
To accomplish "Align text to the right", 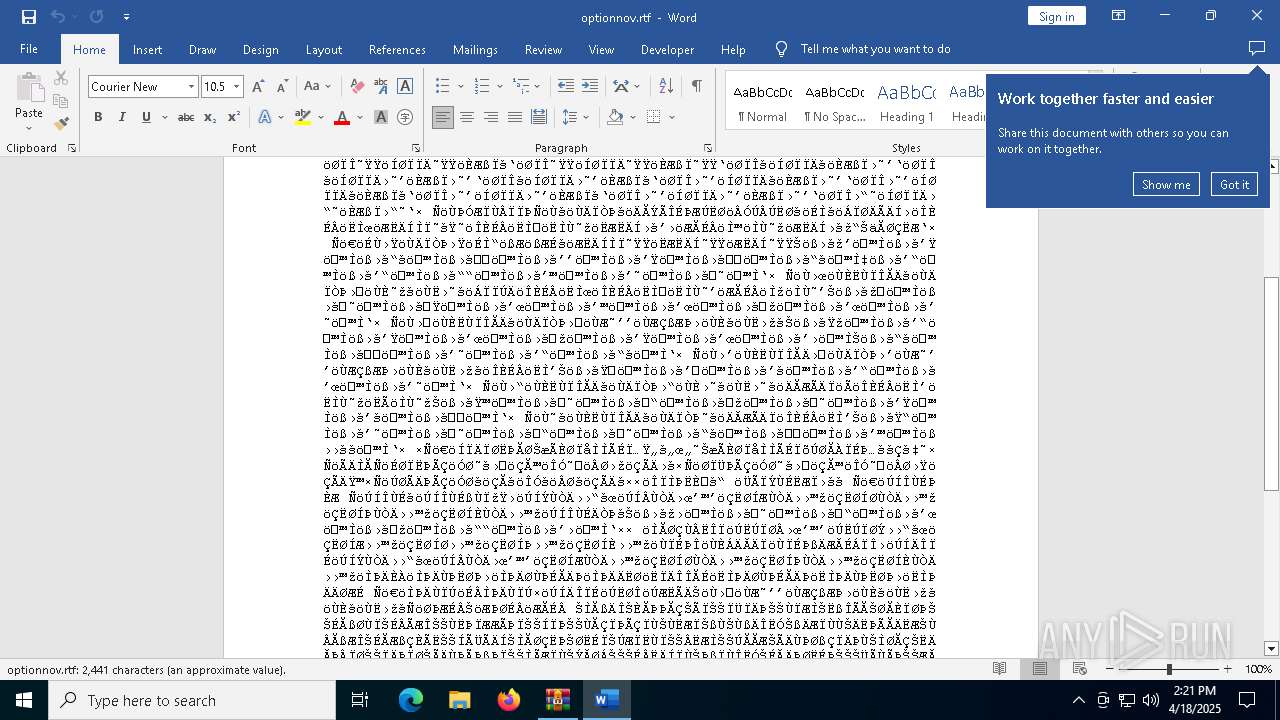I will [491, 117].
